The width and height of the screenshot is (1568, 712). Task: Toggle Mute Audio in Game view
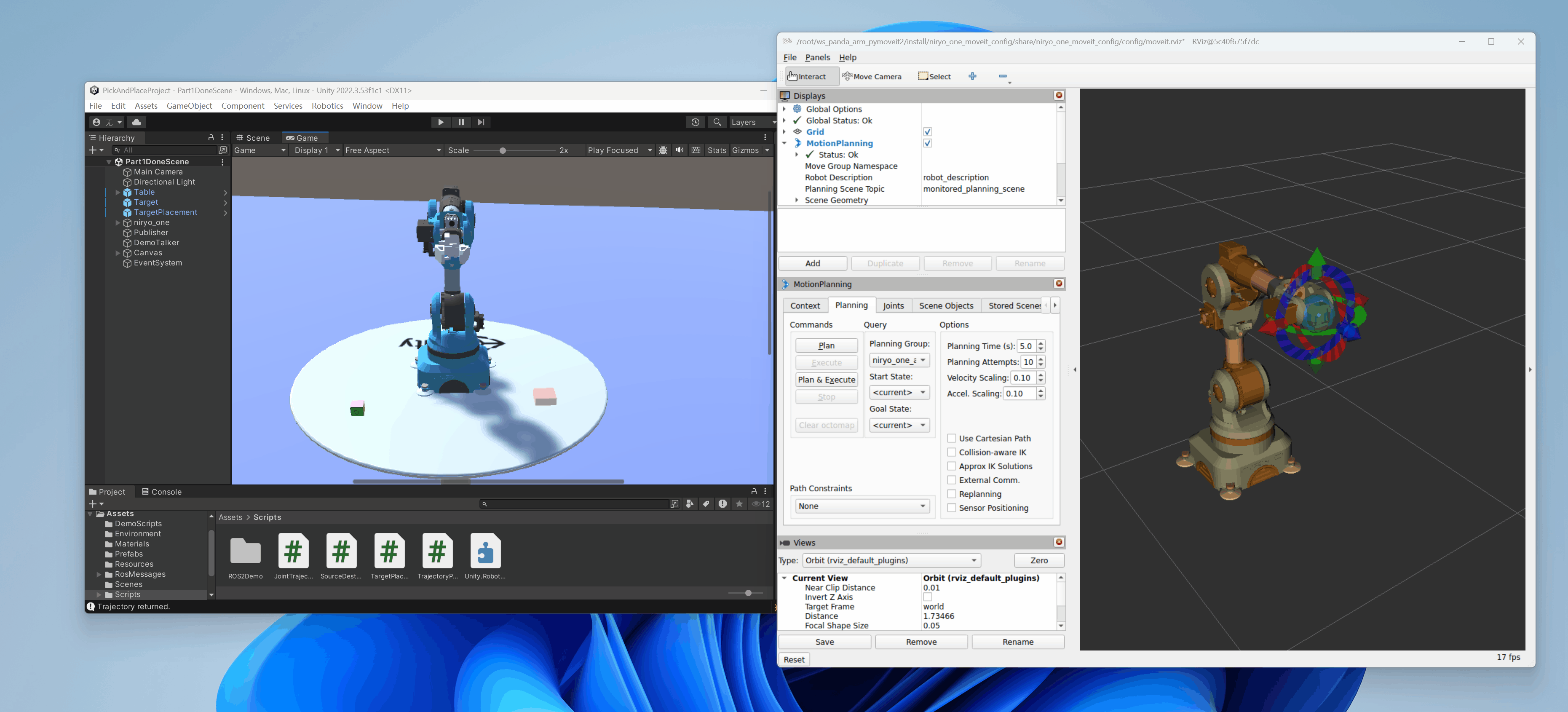pos(679,150)
